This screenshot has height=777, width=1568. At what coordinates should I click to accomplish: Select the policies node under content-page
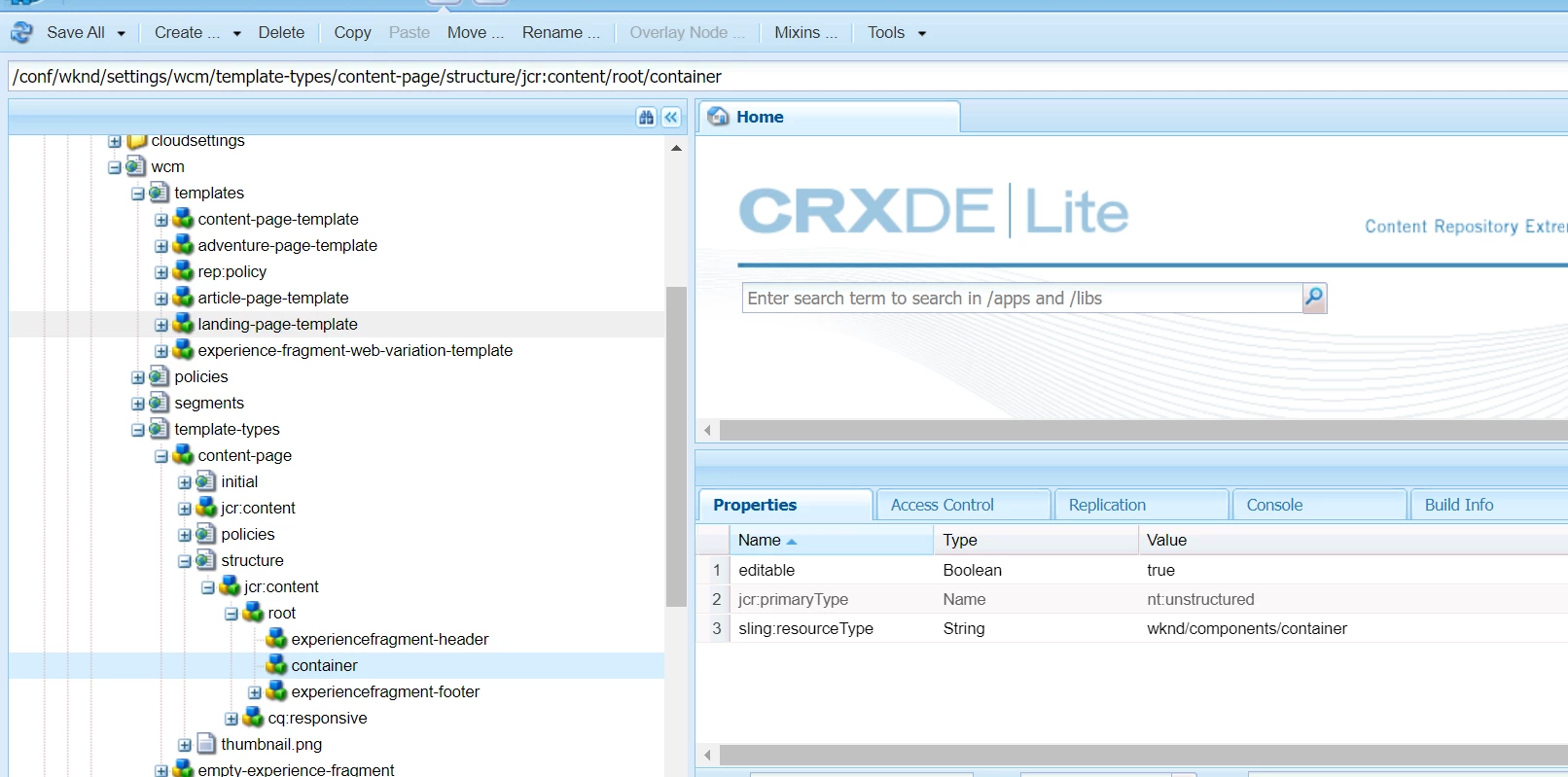click(x=248, y=534)
